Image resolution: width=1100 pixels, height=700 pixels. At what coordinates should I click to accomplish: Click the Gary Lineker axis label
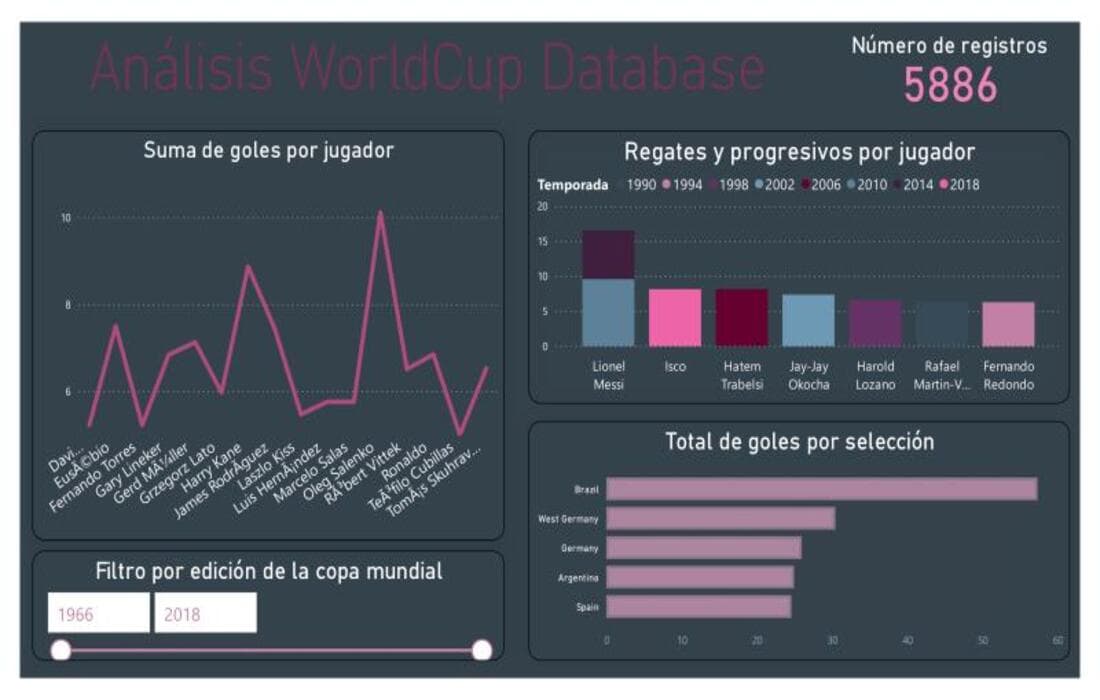click(128, 471)
